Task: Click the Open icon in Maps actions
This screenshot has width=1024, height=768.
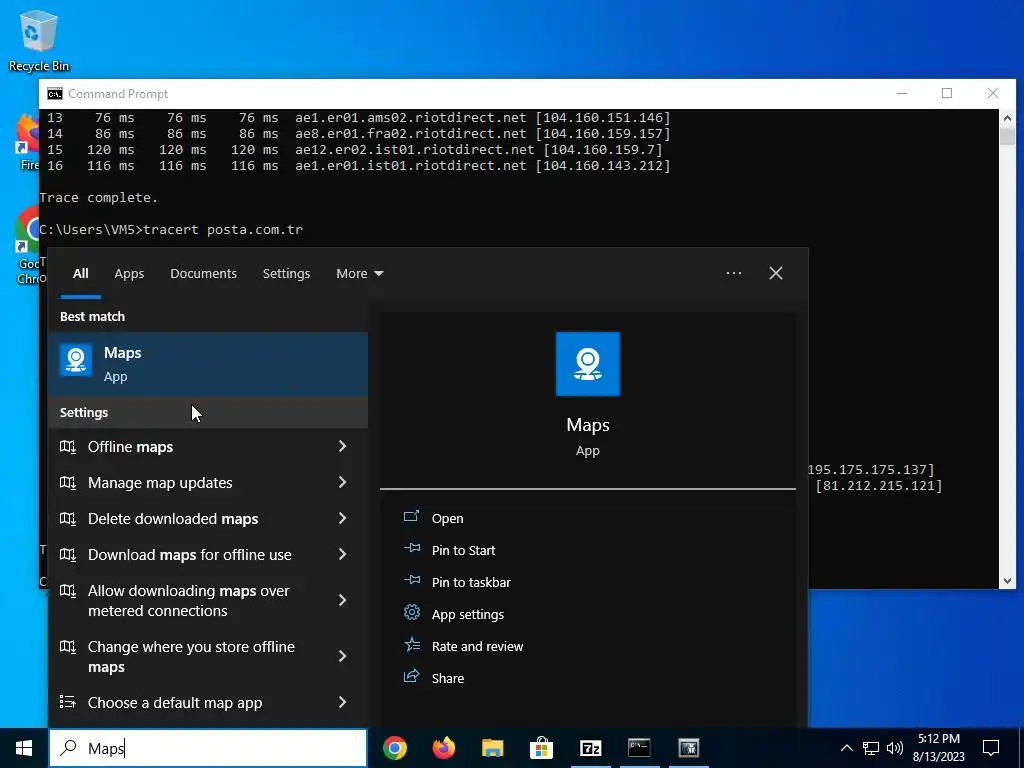Action: pyautogui.click(x=411, y=517)
